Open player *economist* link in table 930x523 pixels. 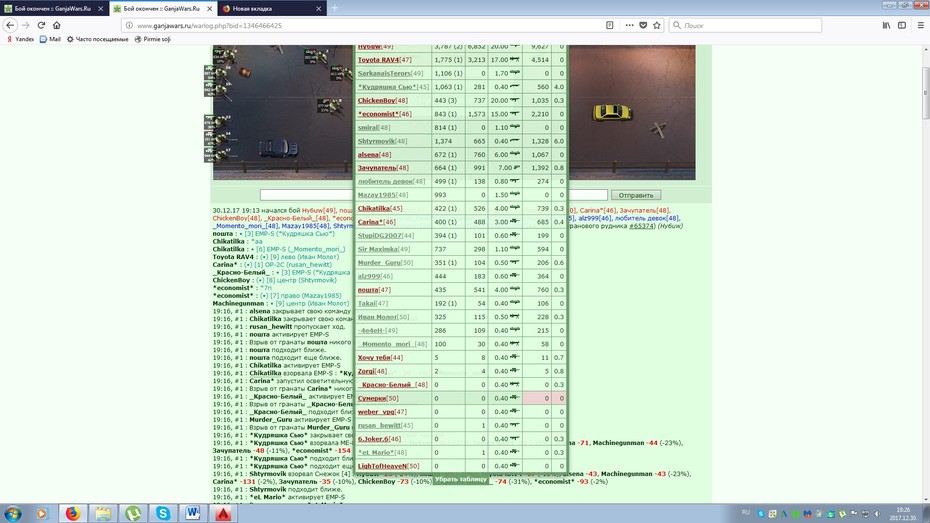click(x=378, y=114)
